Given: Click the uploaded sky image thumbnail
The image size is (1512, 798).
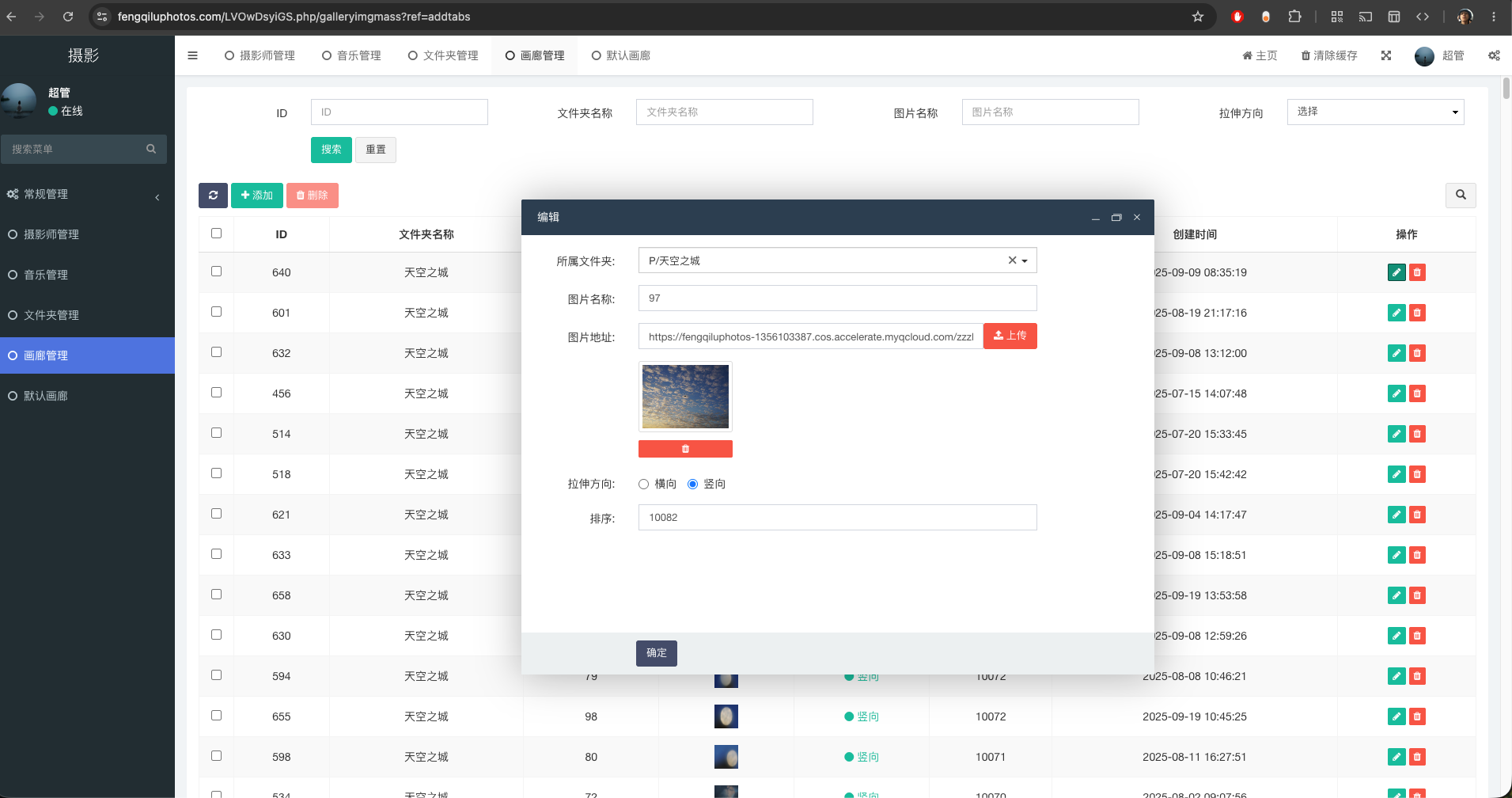Looking at the screenshot, I should (x=685, y=397).
